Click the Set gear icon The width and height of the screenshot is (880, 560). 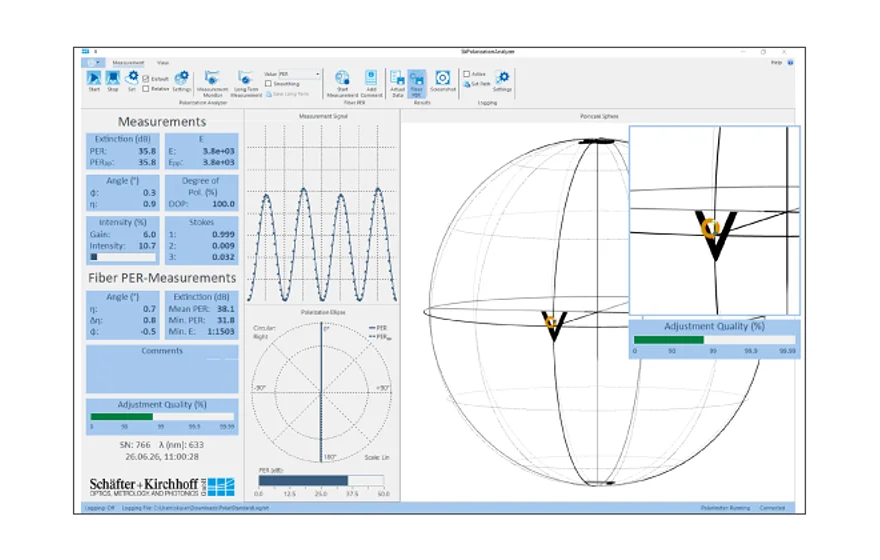point(132,77)
